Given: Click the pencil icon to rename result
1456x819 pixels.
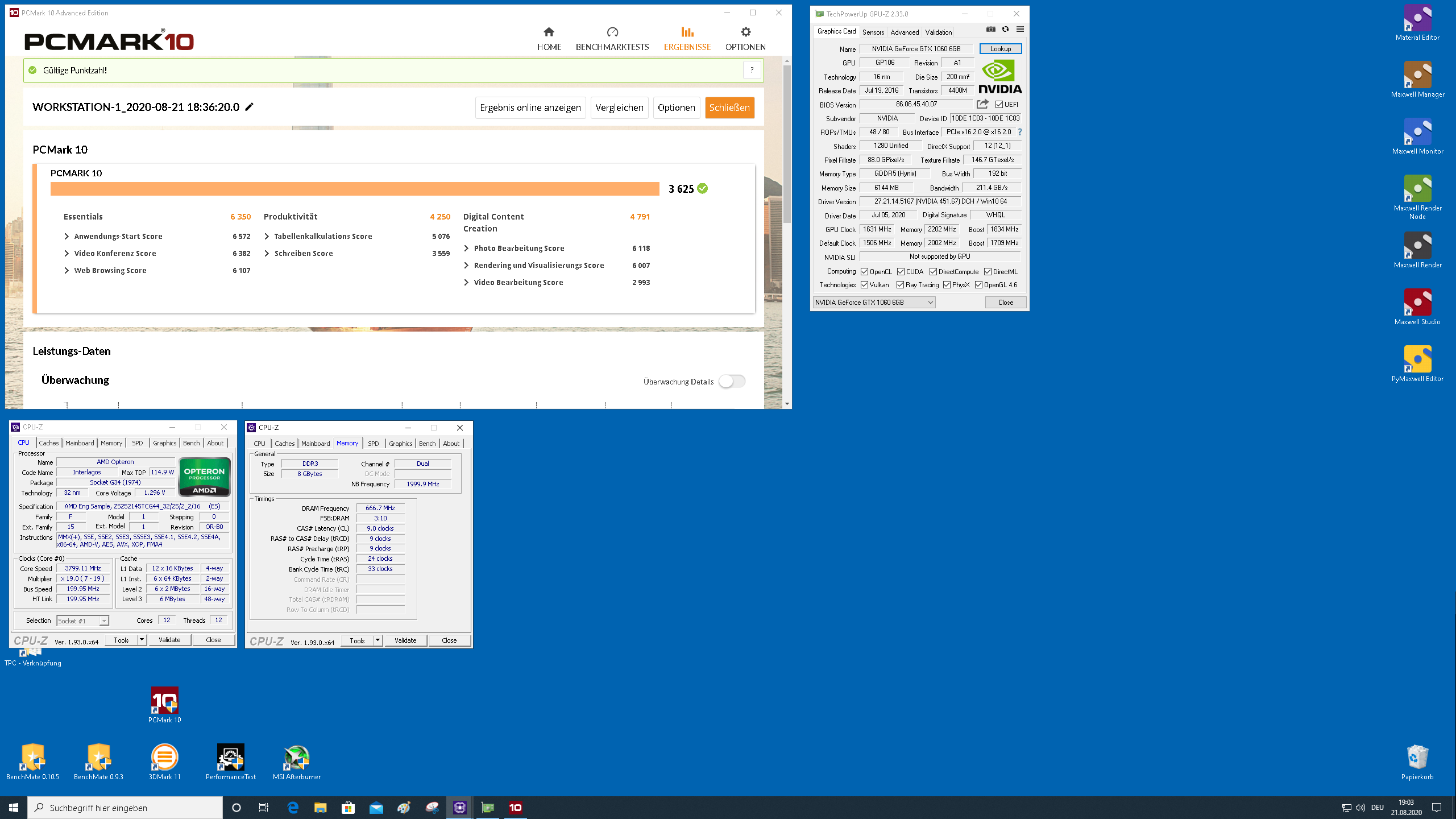Looking at the screenshot, I should coord(249,107).
